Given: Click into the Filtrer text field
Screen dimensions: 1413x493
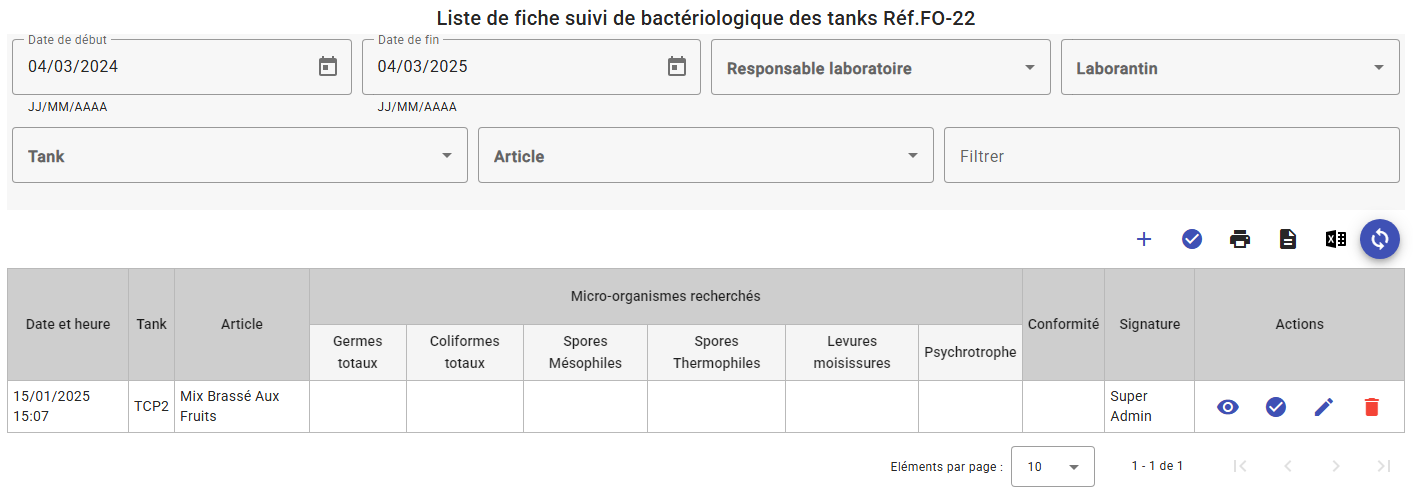Looking at the screenshot, I should 1172,155.
